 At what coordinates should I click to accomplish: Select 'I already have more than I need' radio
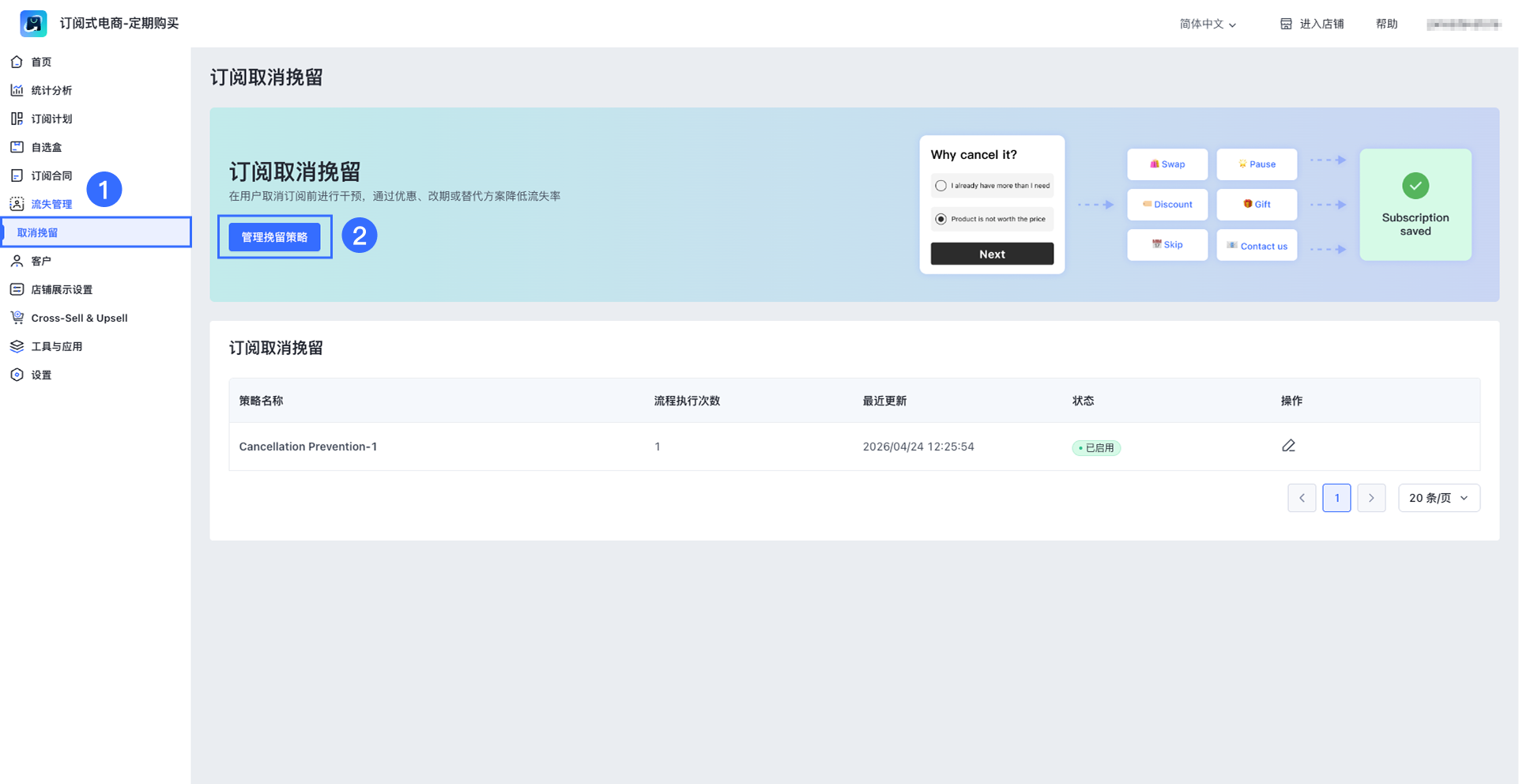(x=940, y=186)
